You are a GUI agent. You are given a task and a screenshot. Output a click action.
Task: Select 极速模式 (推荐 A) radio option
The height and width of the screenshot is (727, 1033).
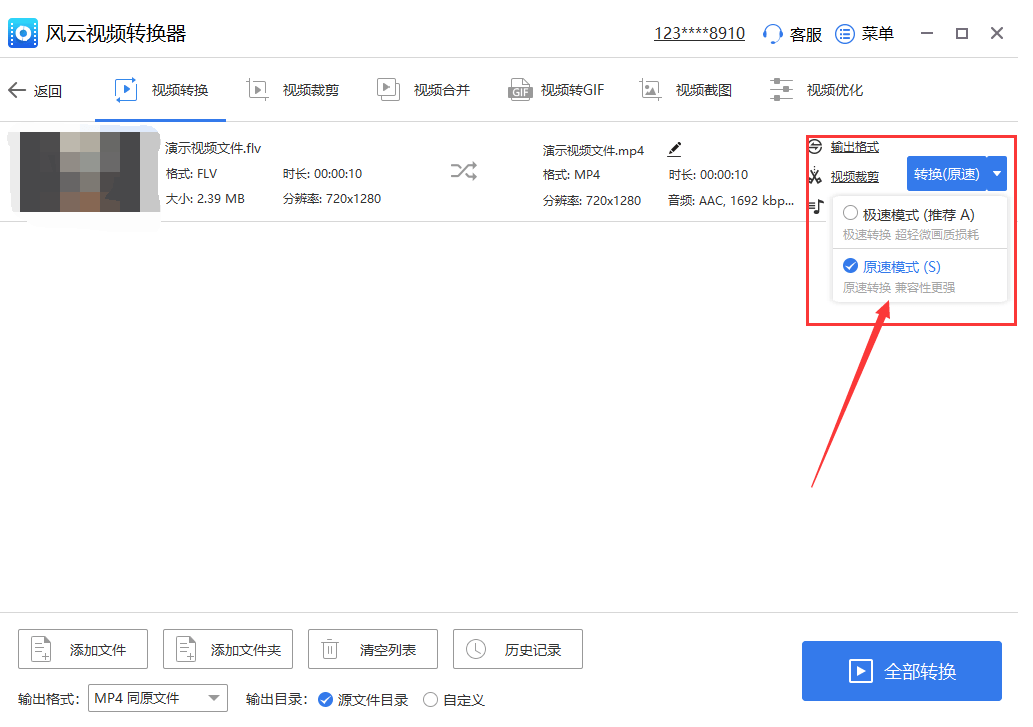[x=850, y=214]
